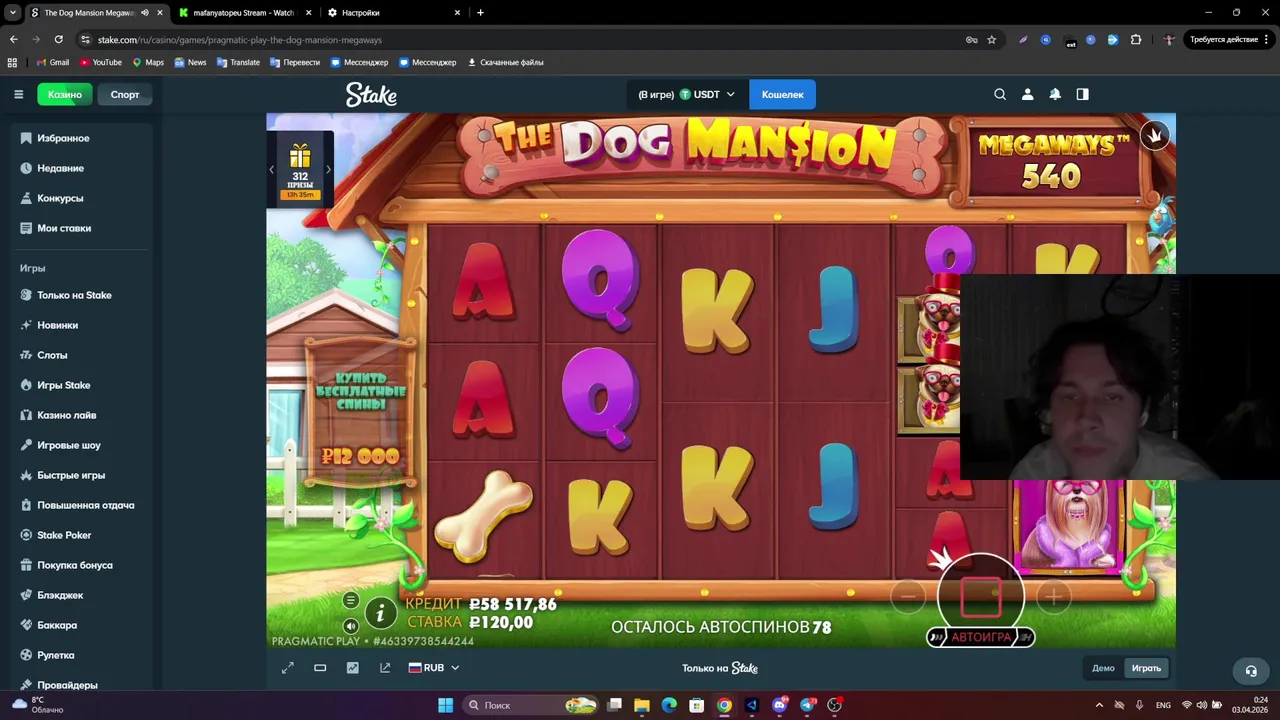1280x720 pixels.
Task: Open the 312 prizes gift box
Action: (300, 169)
